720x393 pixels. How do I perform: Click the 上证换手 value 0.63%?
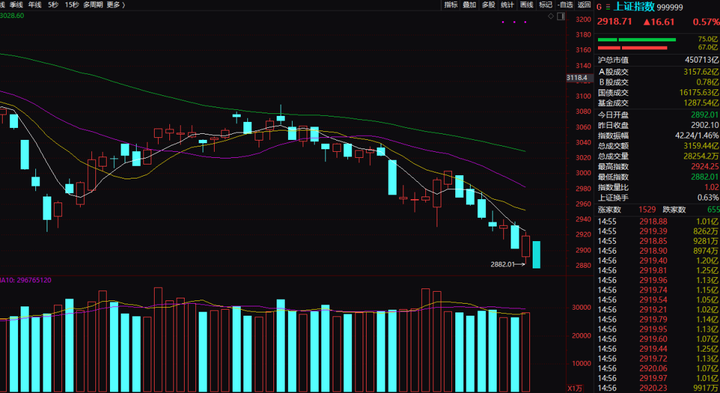pos(708,198)
